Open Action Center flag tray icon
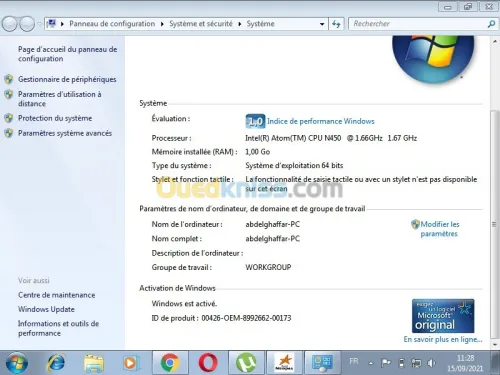500x375 pixels. 386,363
